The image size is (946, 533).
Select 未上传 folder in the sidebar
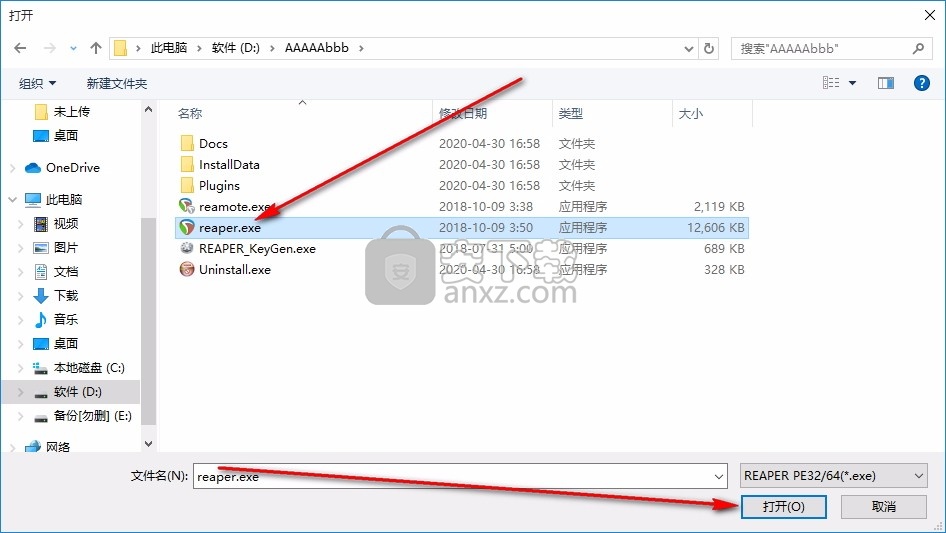[x=72, y=112]
